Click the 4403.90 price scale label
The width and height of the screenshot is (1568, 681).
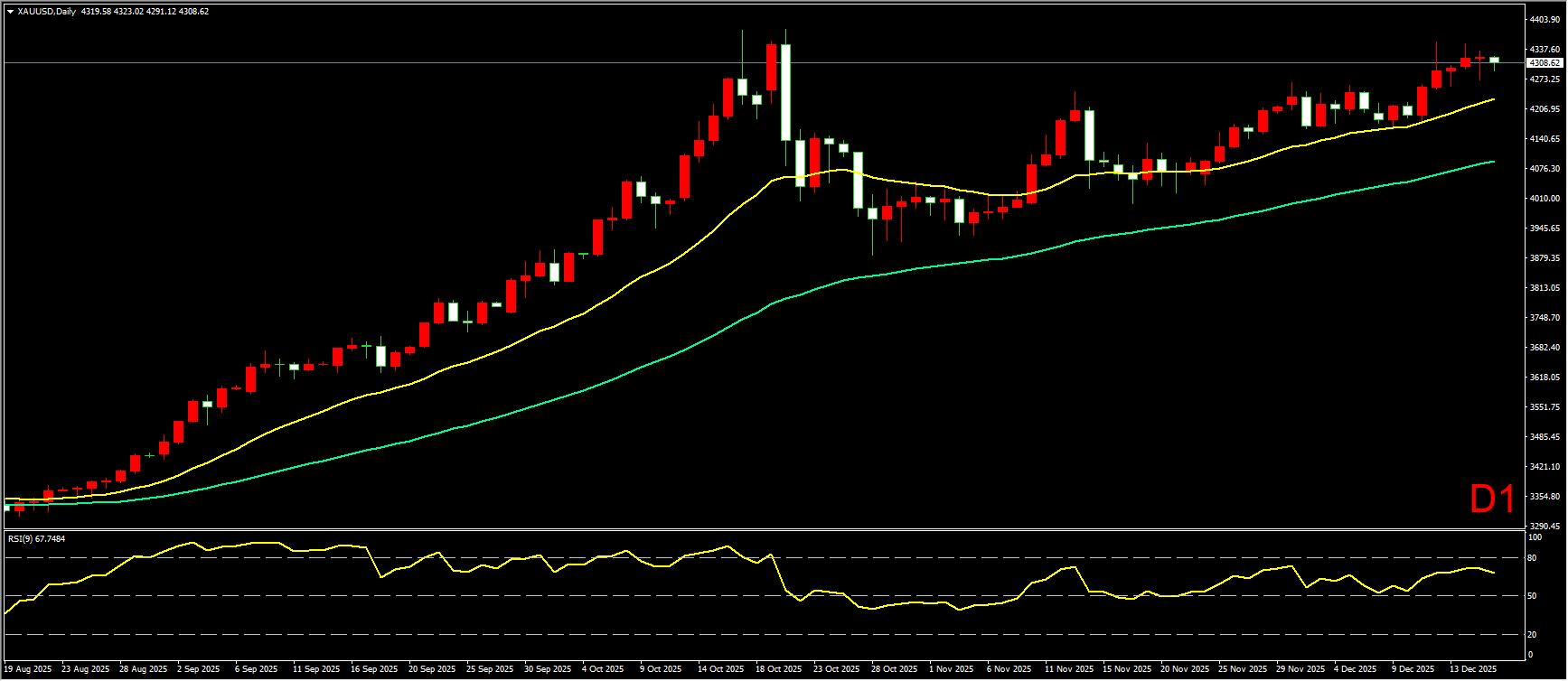click(x=1545, y=19)
